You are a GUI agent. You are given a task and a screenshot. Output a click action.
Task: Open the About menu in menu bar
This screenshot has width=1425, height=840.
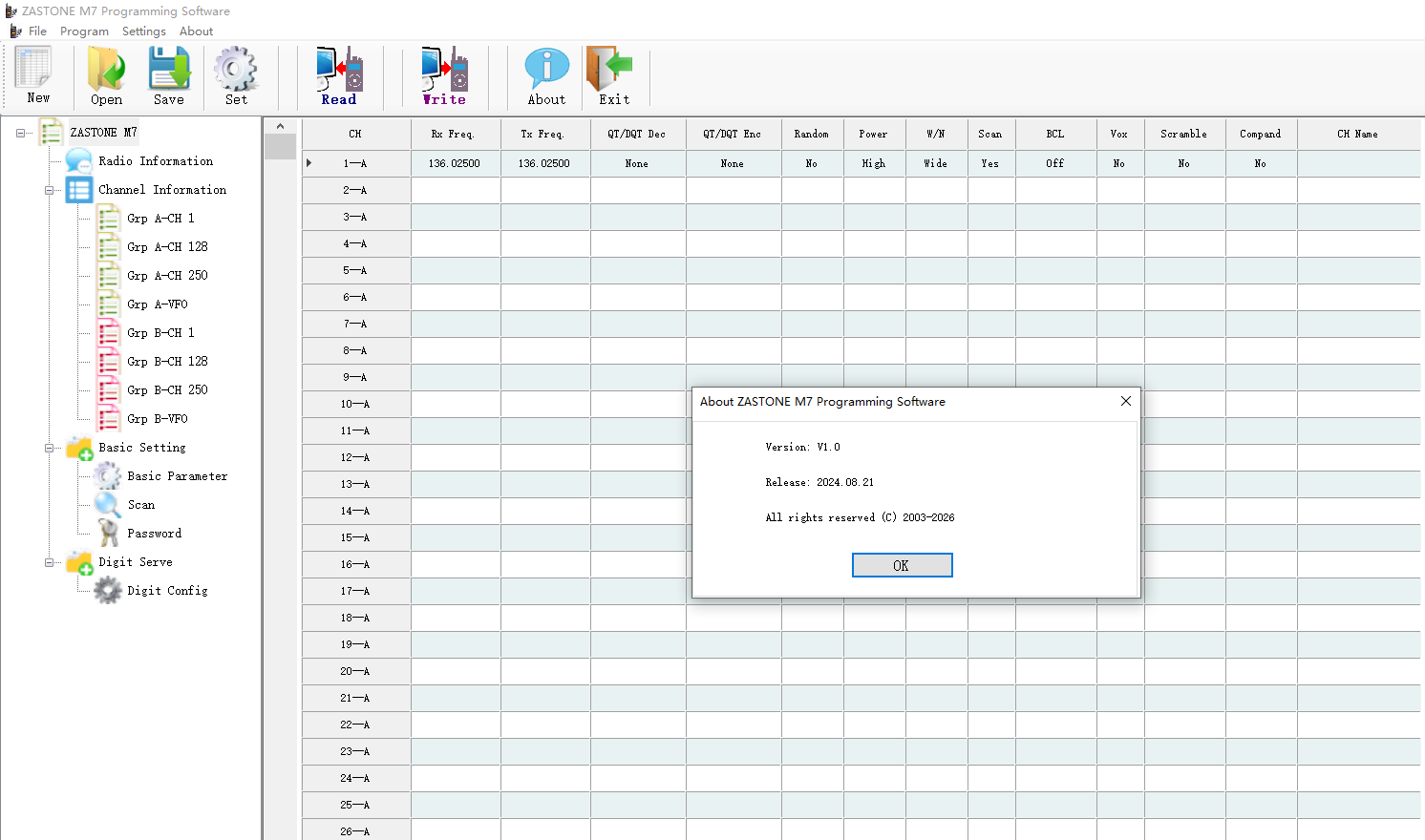point(197,31)
